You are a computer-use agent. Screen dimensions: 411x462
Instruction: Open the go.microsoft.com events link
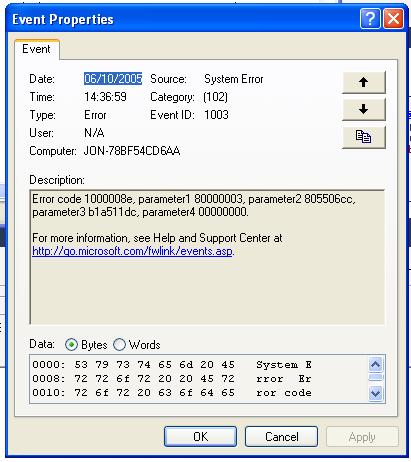[x=132, y=251]
